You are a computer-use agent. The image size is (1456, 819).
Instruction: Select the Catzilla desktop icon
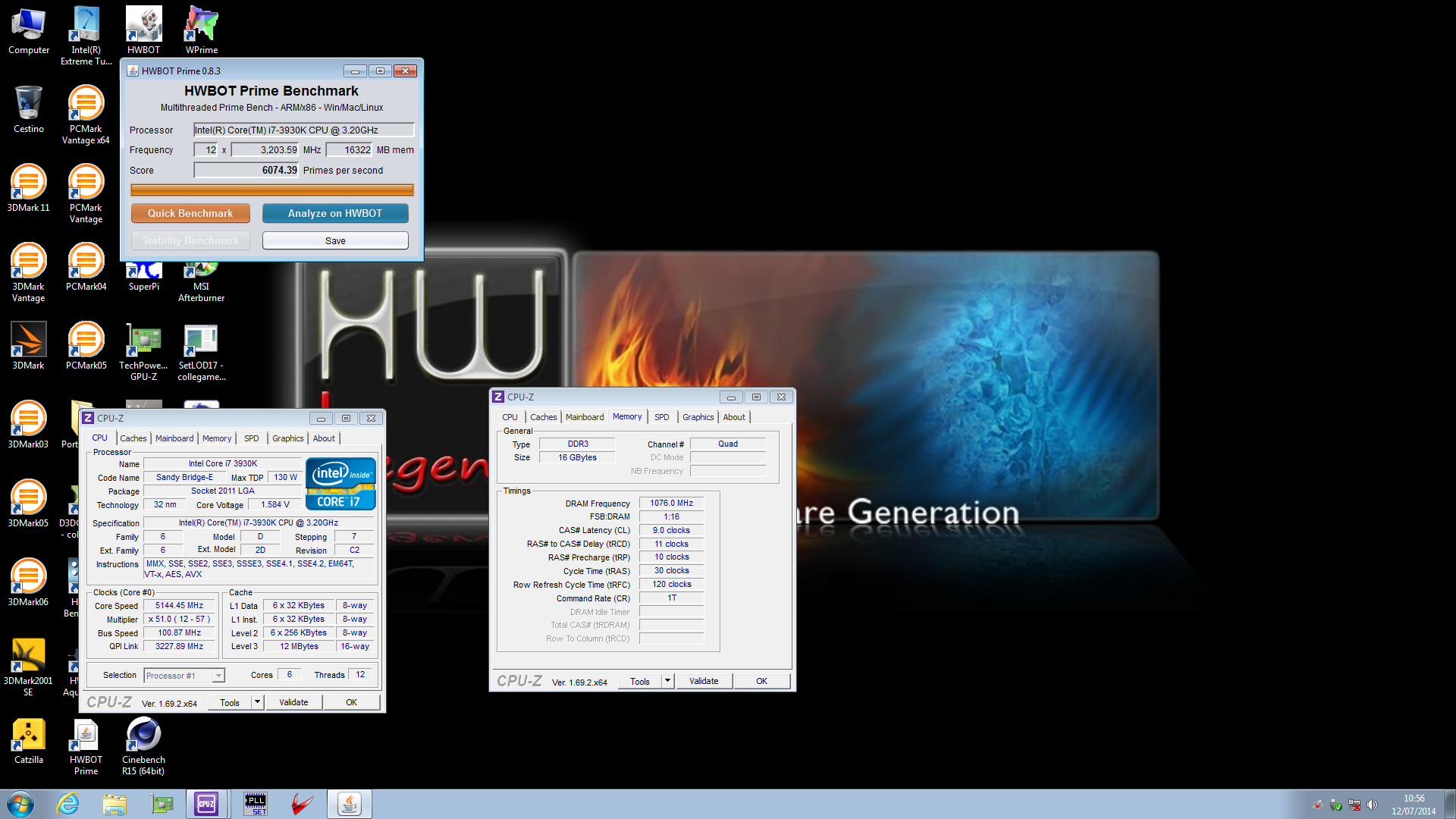coord(29,741)
